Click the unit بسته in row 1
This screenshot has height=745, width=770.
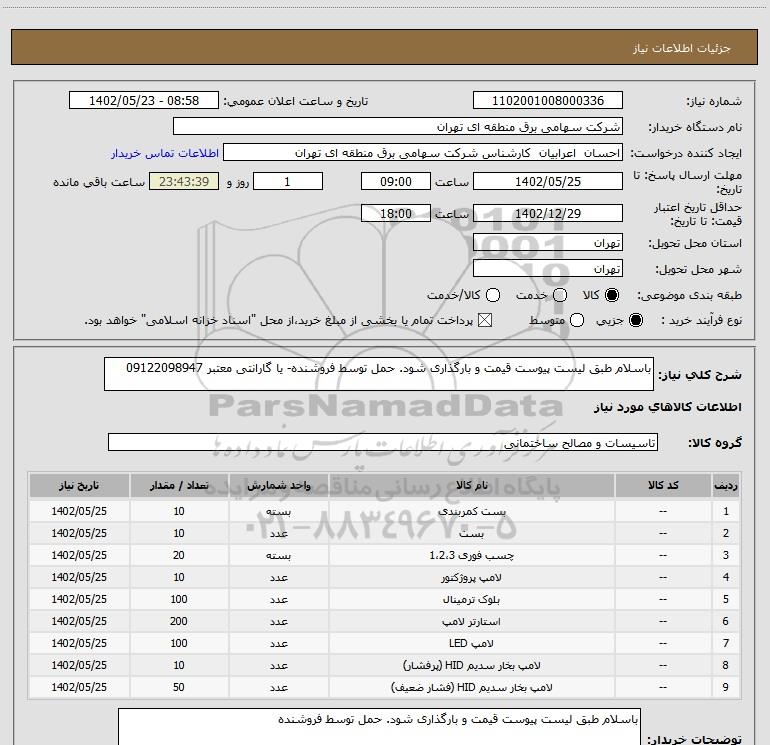[x=278, y=511]
